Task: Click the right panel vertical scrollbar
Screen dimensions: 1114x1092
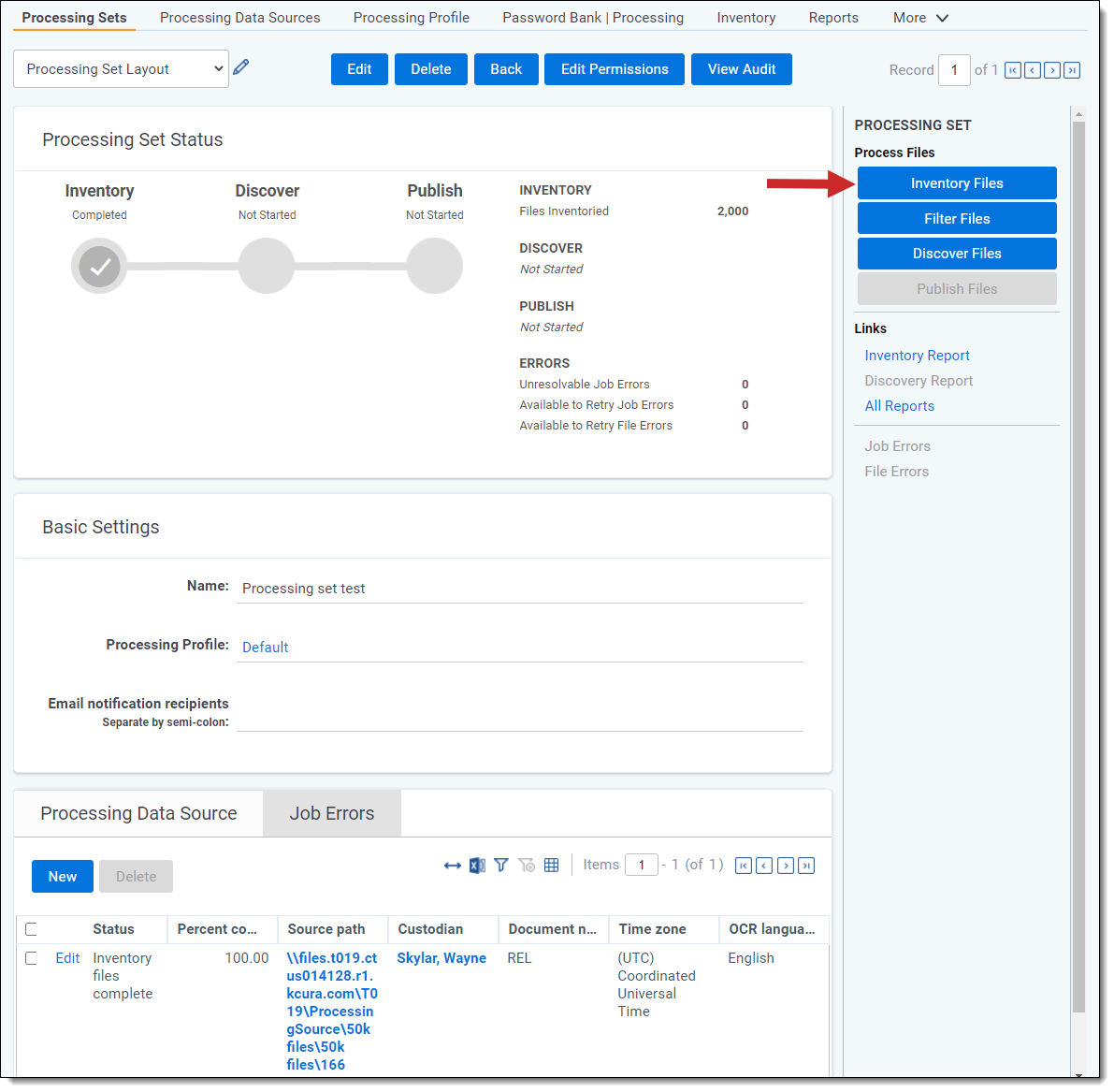Action: point(1078,561)
